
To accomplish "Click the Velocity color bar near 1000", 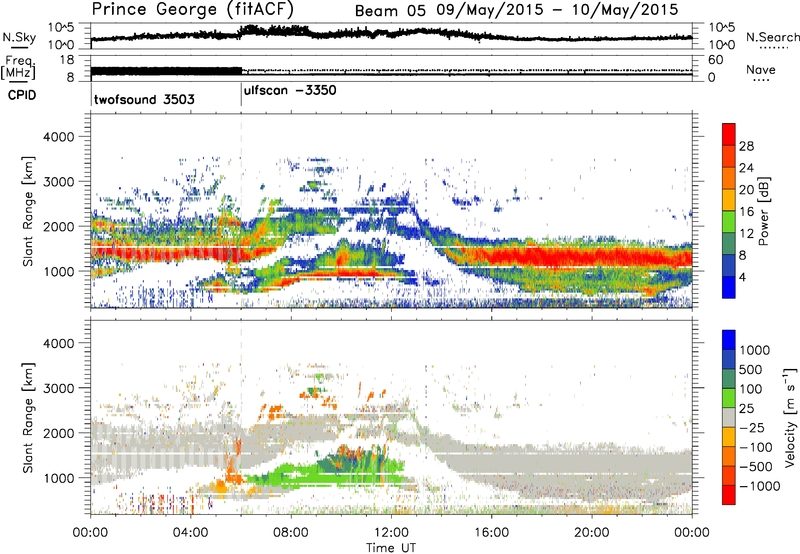I will (x=729, y=350).
